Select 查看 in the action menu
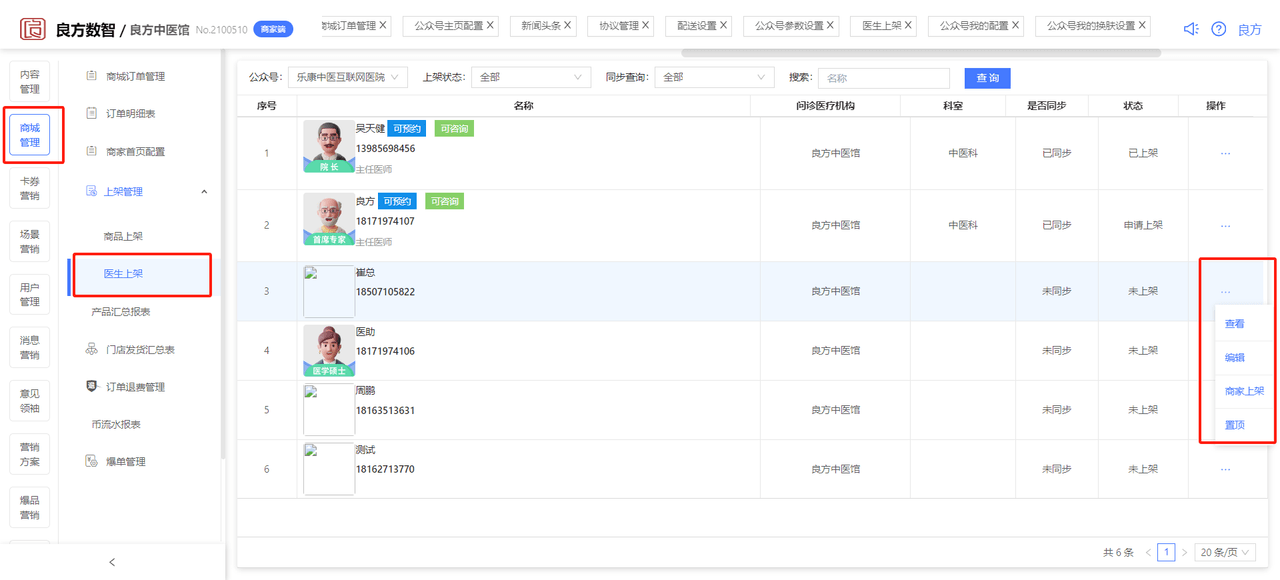 [x=1235, y=324]
